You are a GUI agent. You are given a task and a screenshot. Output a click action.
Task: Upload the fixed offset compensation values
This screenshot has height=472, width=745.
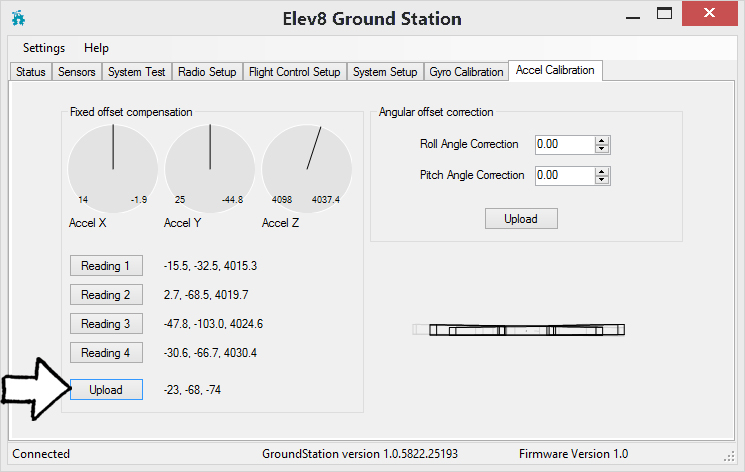click(106, 390)
